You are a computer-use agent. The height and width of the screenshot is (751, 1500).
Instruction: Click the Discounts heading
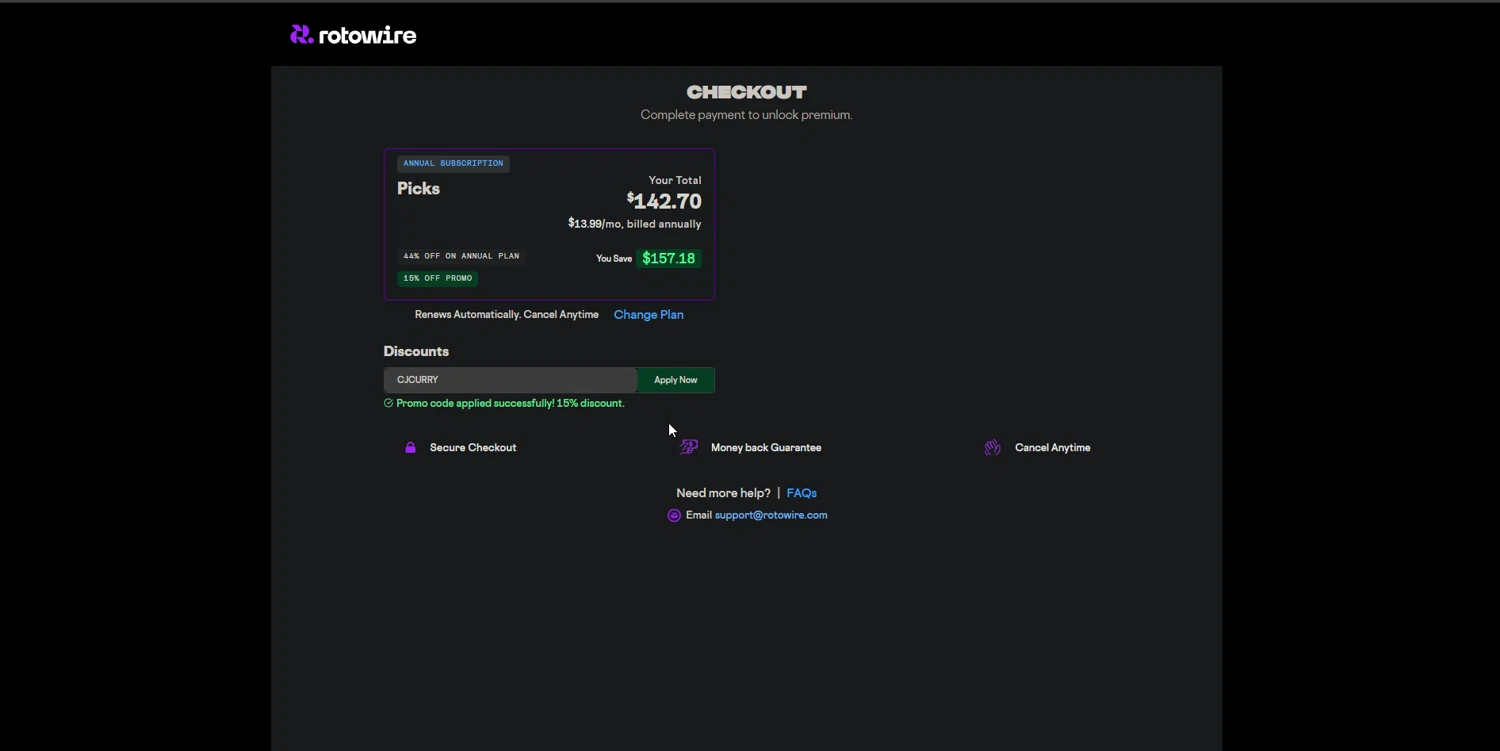416,351
